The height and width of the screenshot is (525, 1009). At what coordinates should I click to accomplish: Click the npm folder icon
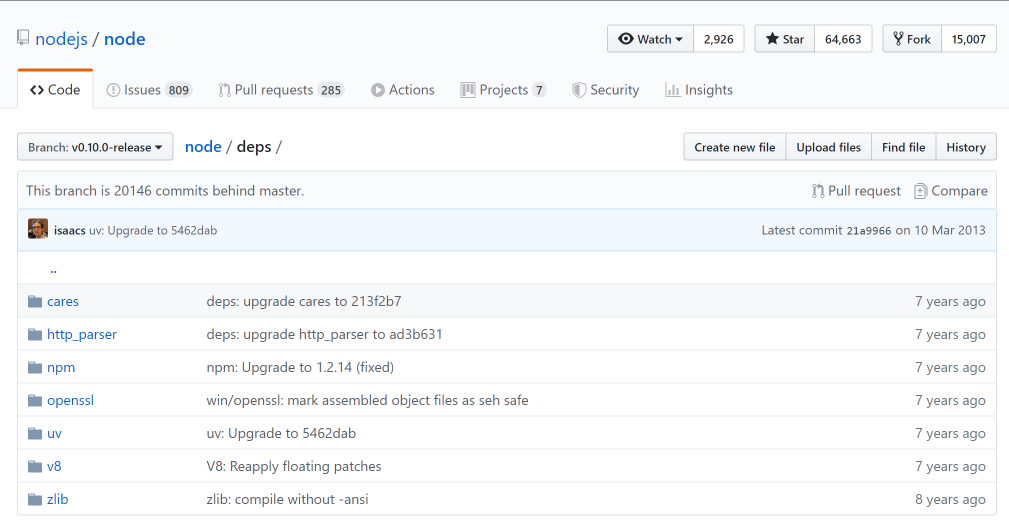click(35, 367)
